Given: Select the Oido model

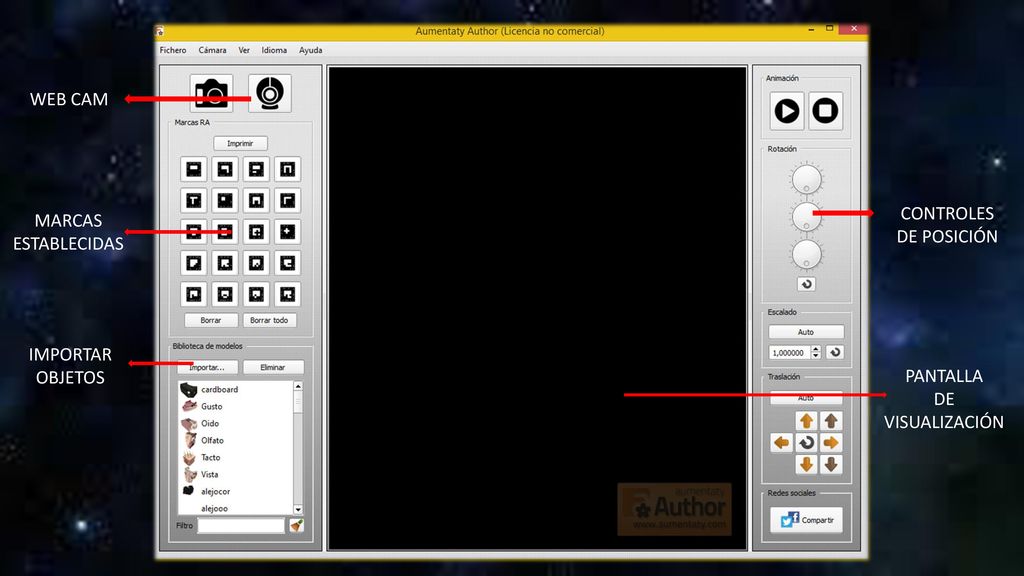Looking at the screenshot, I should [235, 423].
